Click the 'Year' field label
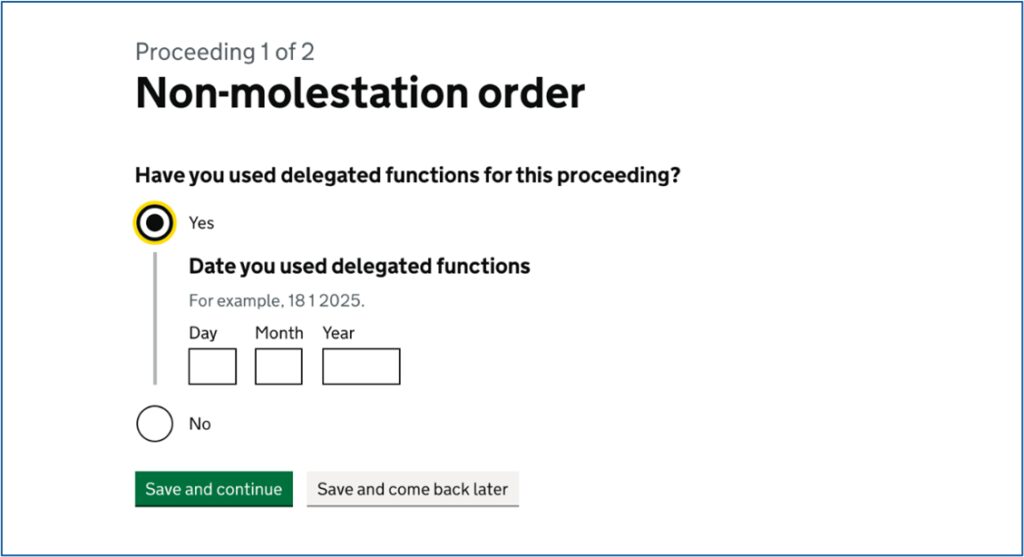 pos(338,333)
